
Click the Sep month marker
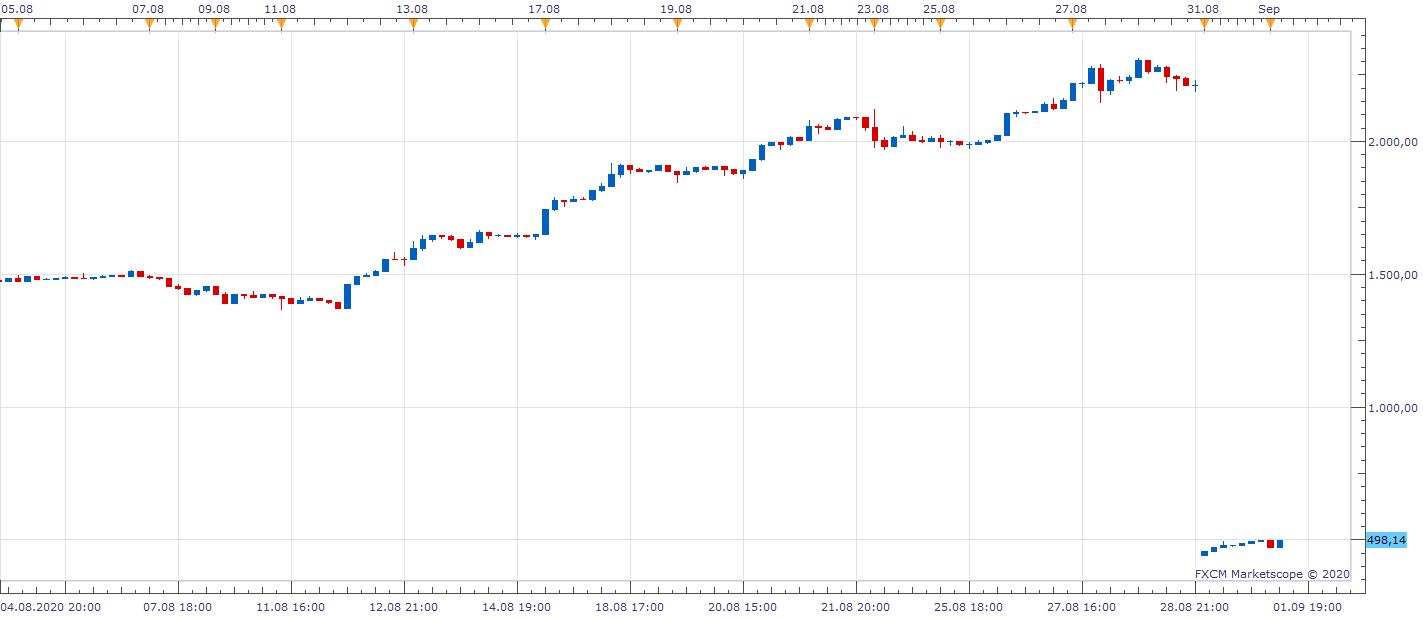(1270, 24)
